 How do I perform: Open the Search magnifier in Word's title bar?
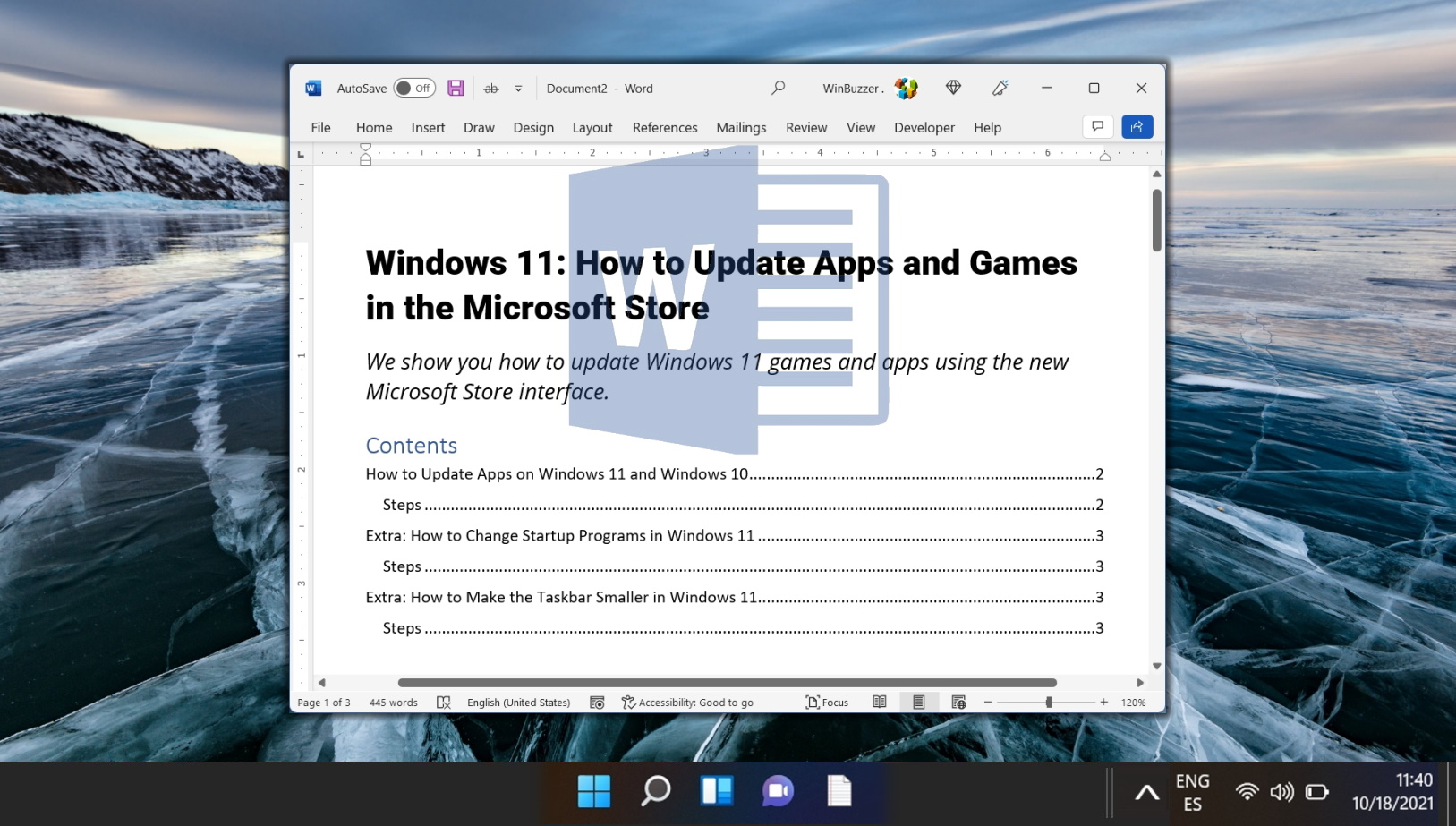778,88
